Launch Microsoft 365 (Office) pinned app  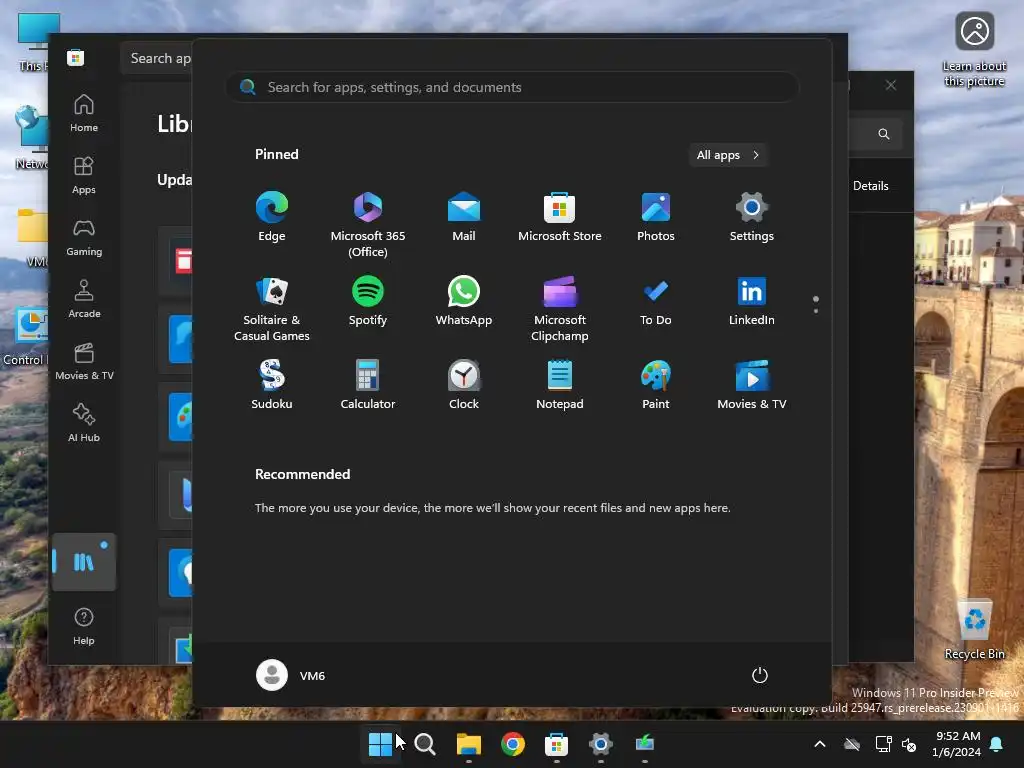[x=368, y=225]
